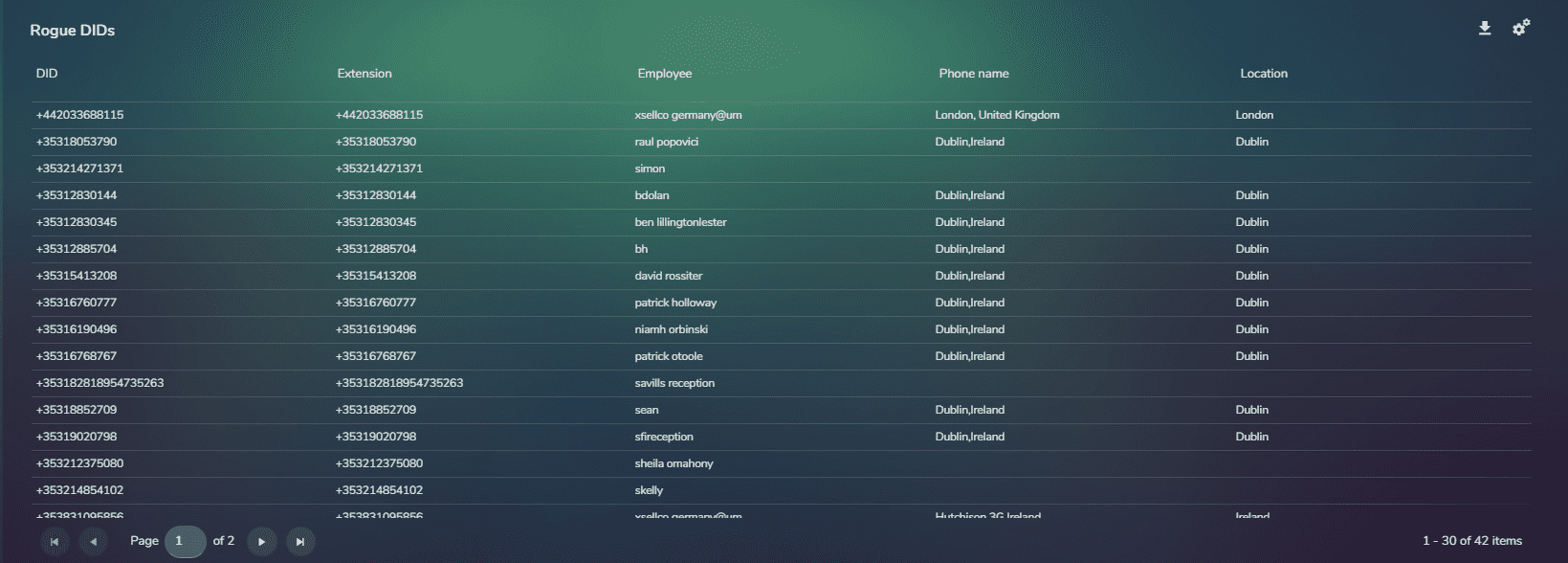Screen dimensions: 1568x563
Task: Click employee savills reception row
Action: (x=674, y=383)
